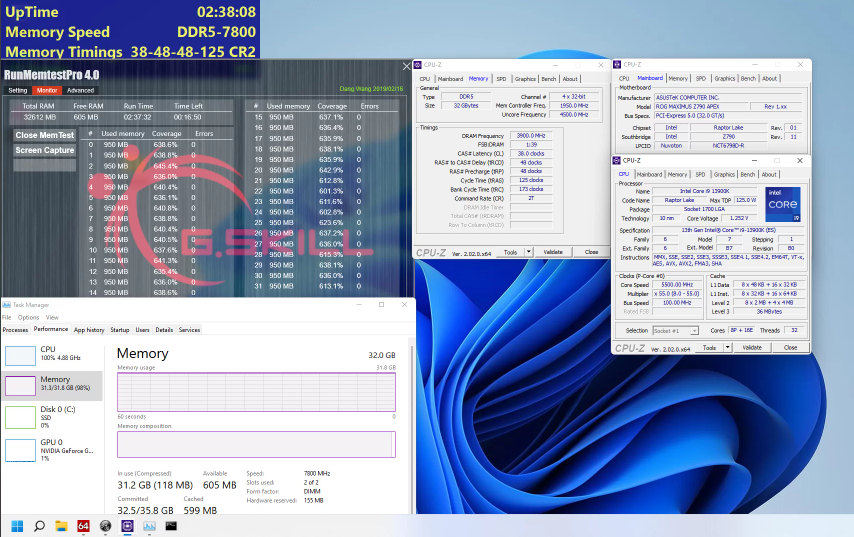Open Options menu in Task Manager
The height and width of the screenshot is (537, 854).
pos(28,318)
